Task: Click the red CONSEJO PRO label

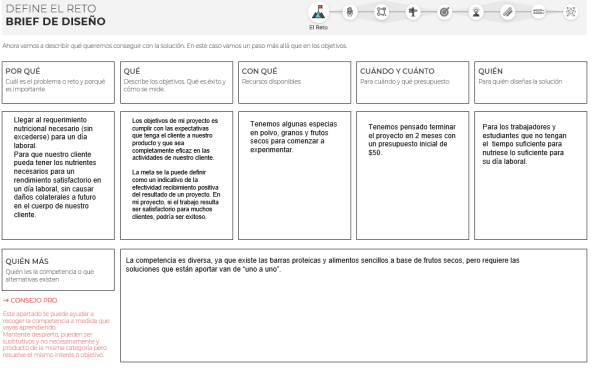Action: (31, 301)
